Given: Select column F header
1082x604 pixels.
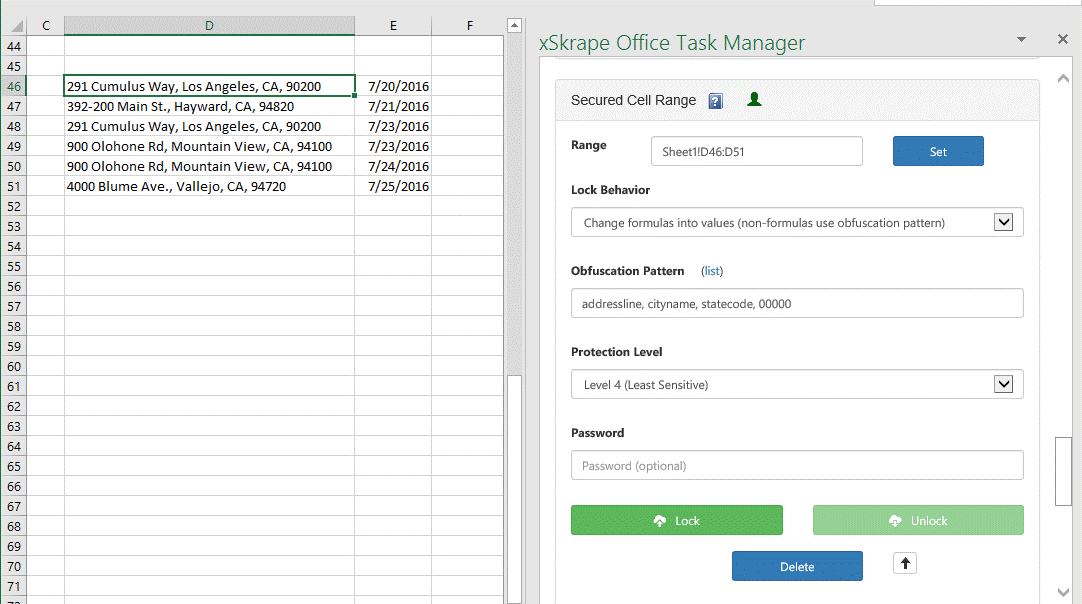Looking at the screenshot, I should click(x=469, y=26).
